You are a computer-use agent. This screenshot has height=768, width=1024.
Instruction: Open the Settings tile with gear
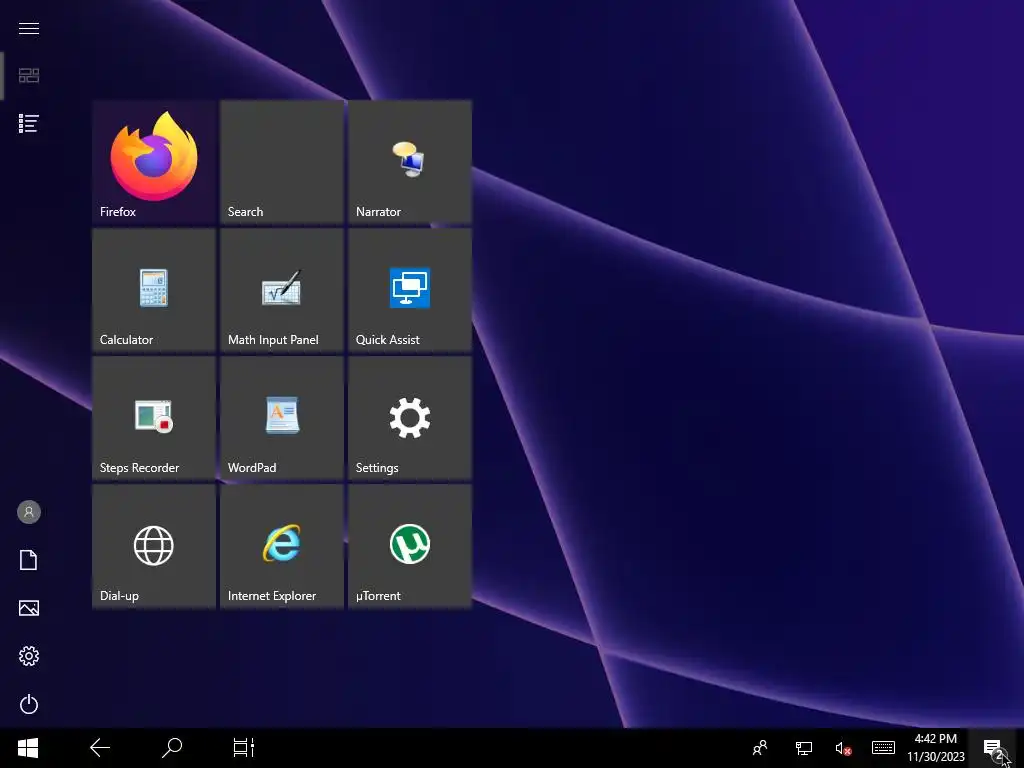[409, 417]
